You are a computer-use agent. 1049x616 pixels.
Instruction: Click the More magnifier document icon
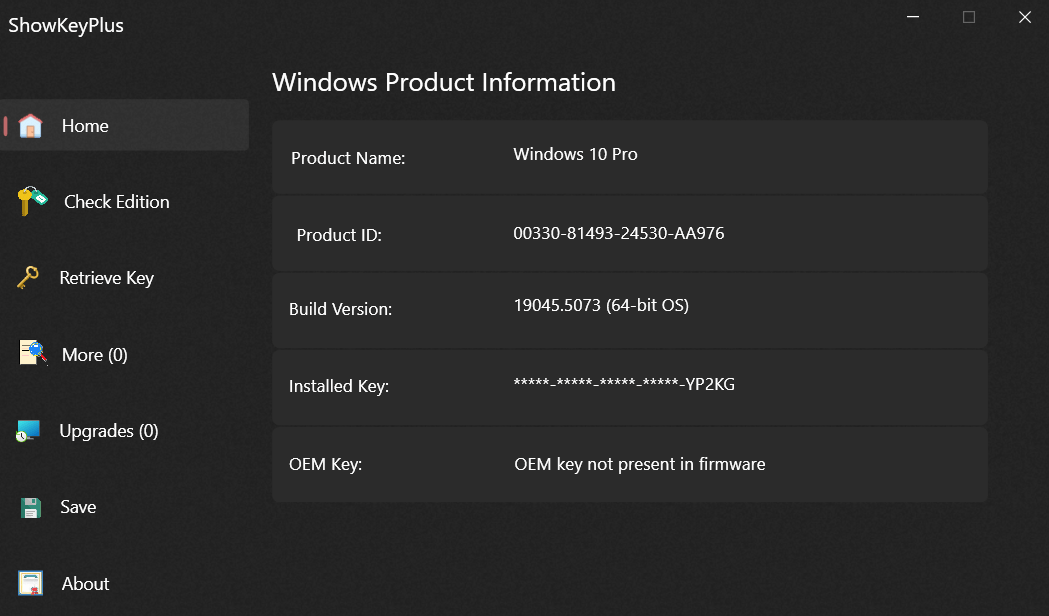33,352
